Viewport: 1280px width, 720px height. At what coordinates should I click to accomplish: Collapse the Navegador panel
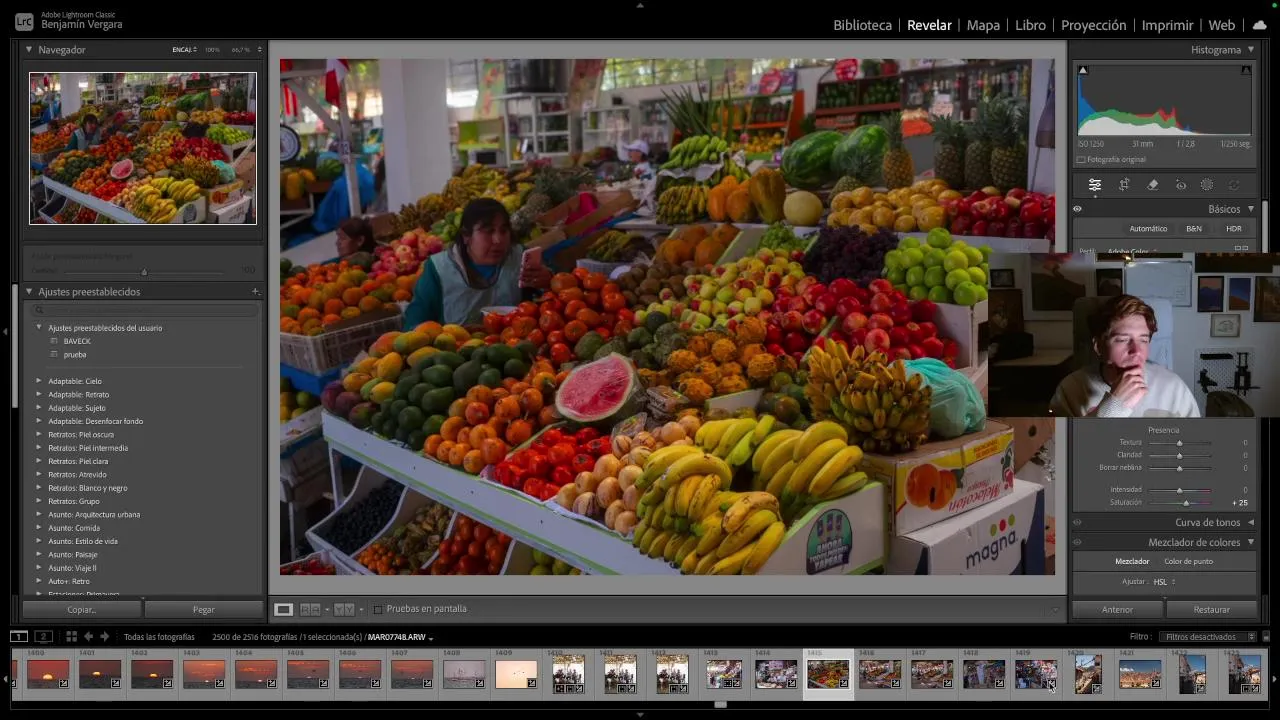(29, 49)
